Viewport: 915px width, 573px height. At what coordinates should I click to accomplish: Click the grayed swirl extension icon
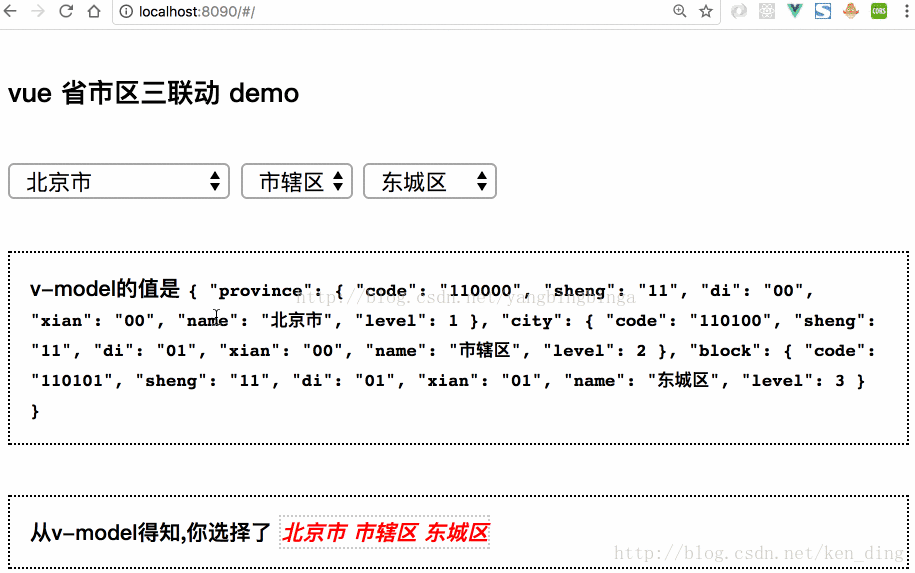739,11
